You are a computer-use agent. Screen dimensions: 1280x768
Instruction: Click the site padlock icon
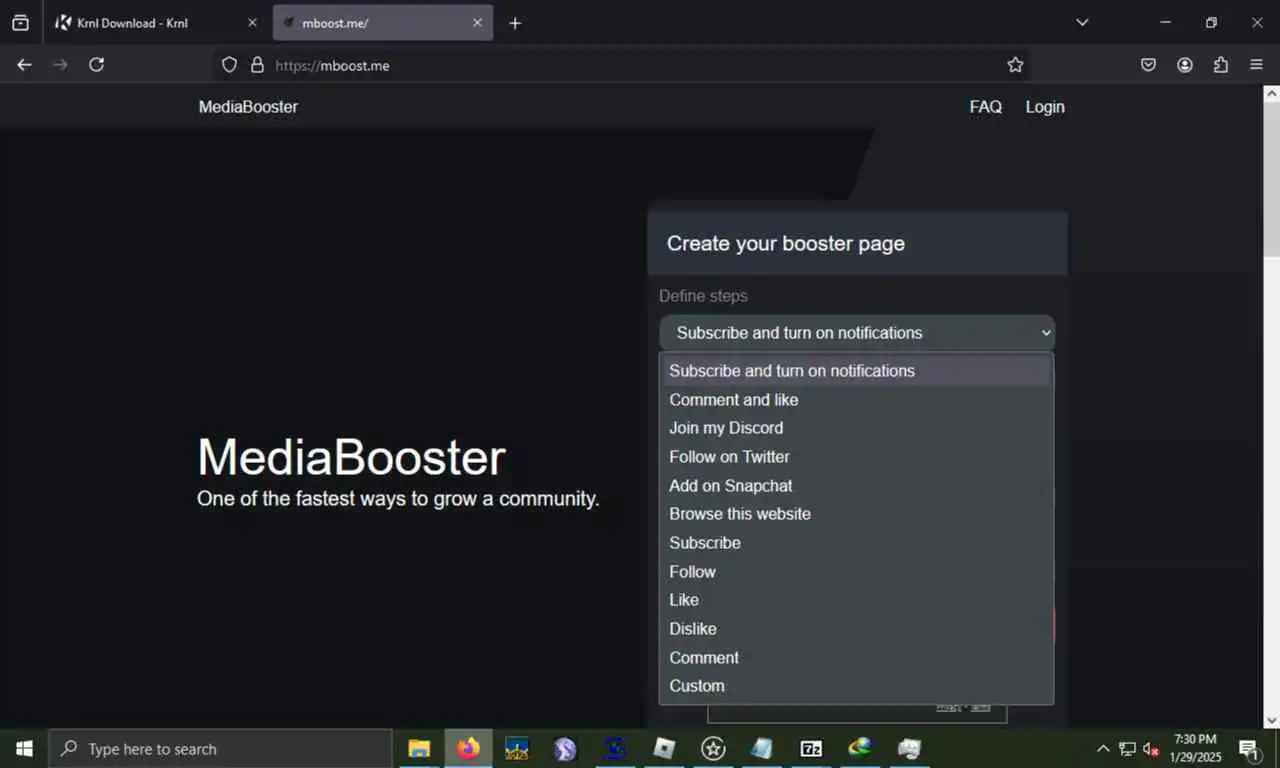[257, 65]
